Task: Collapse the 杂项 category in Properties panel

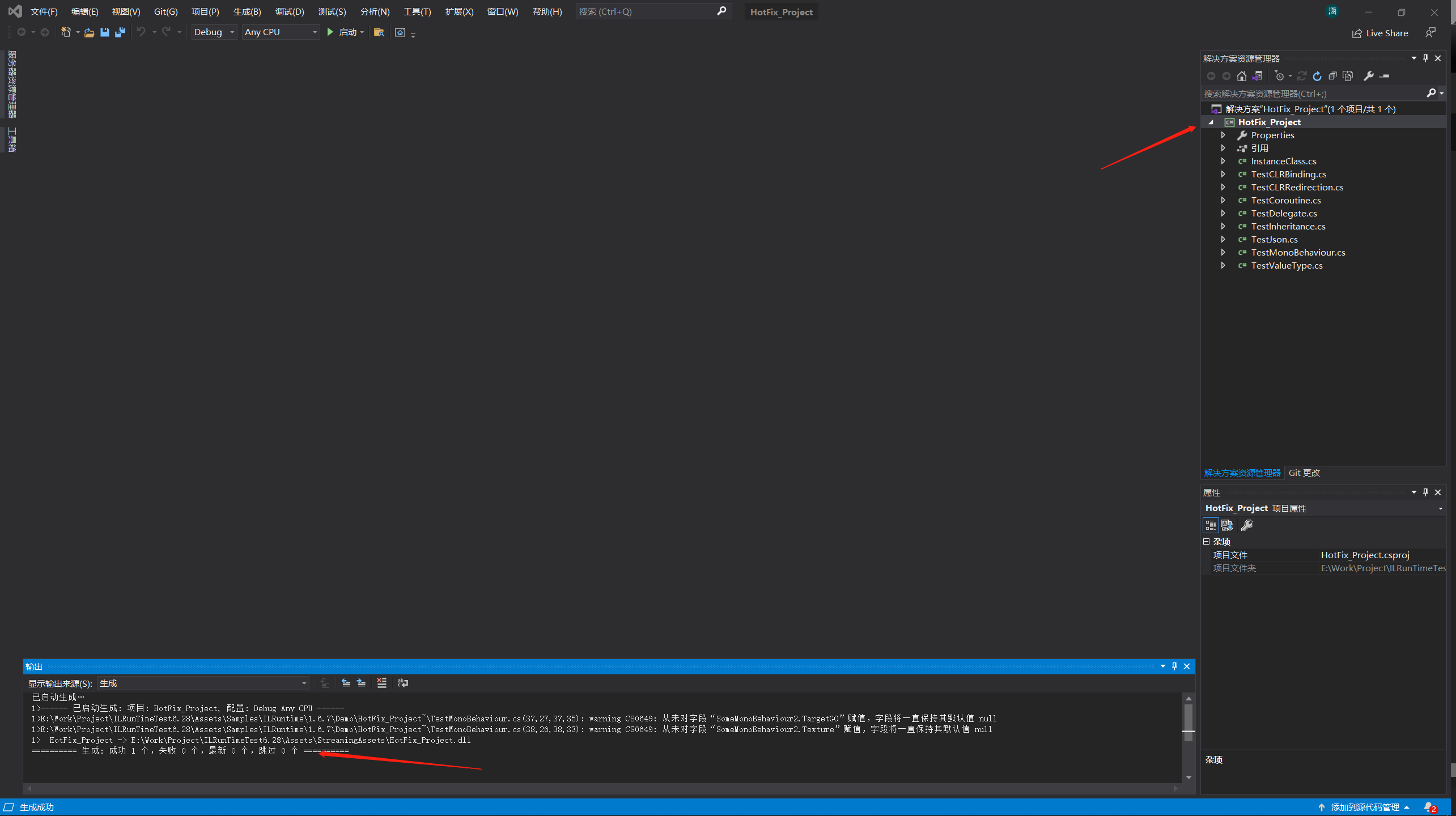Action: (1206, 541)
